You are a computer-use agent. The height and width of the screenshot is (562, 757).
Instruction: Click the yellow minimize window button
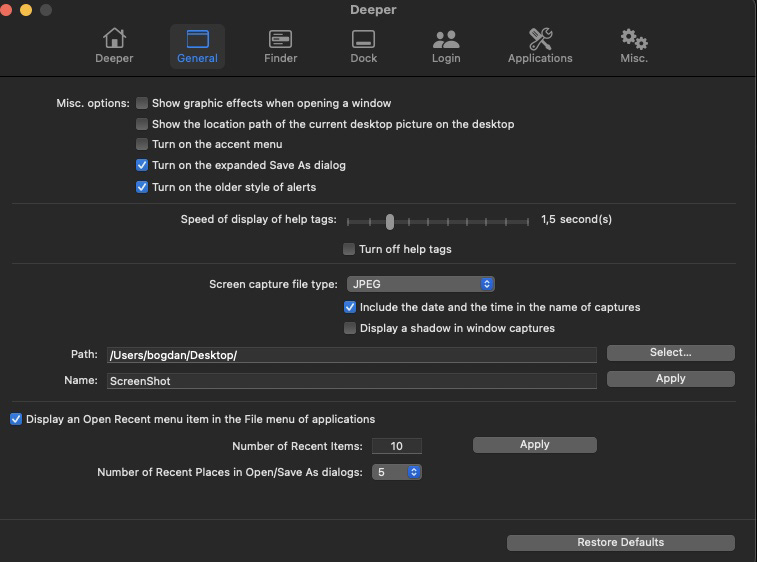(26, 10)
